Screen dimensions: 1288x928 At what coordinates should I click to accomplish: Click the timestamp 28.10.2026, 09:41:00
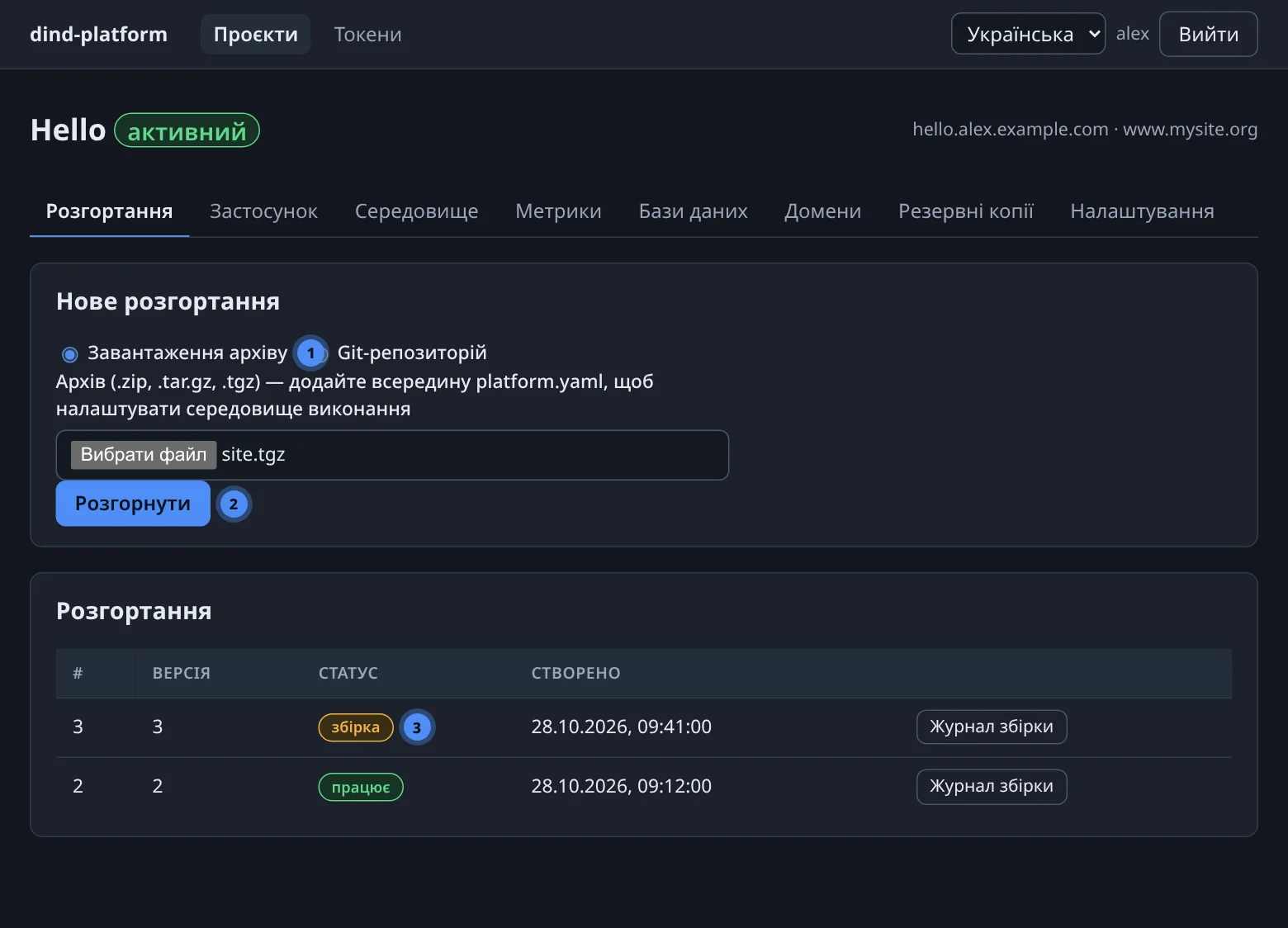(x=621, y=727)
